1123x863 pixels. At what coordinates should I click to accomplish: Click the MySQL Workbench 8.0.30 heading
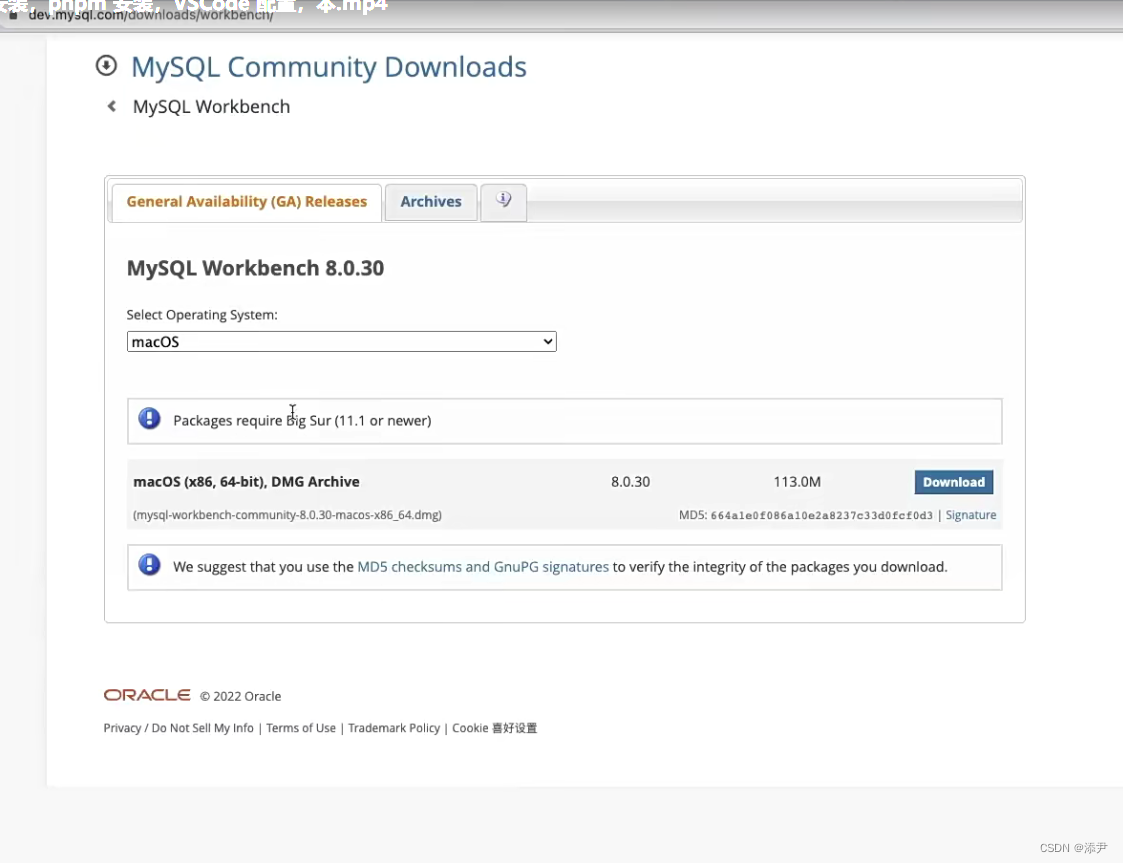click(255, 267)
